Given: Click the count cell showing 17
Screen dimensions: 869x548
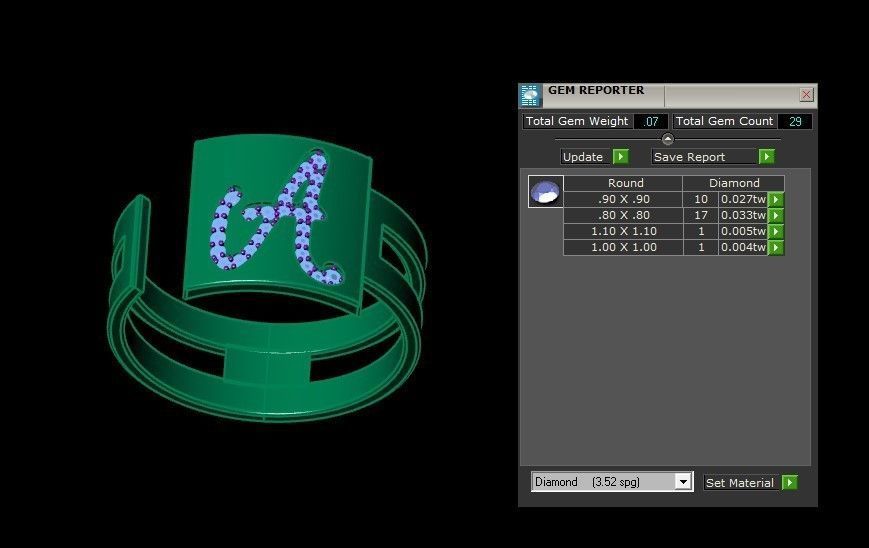Looking at the screenshot, I should pyautogui.click(x=701, y=216).
